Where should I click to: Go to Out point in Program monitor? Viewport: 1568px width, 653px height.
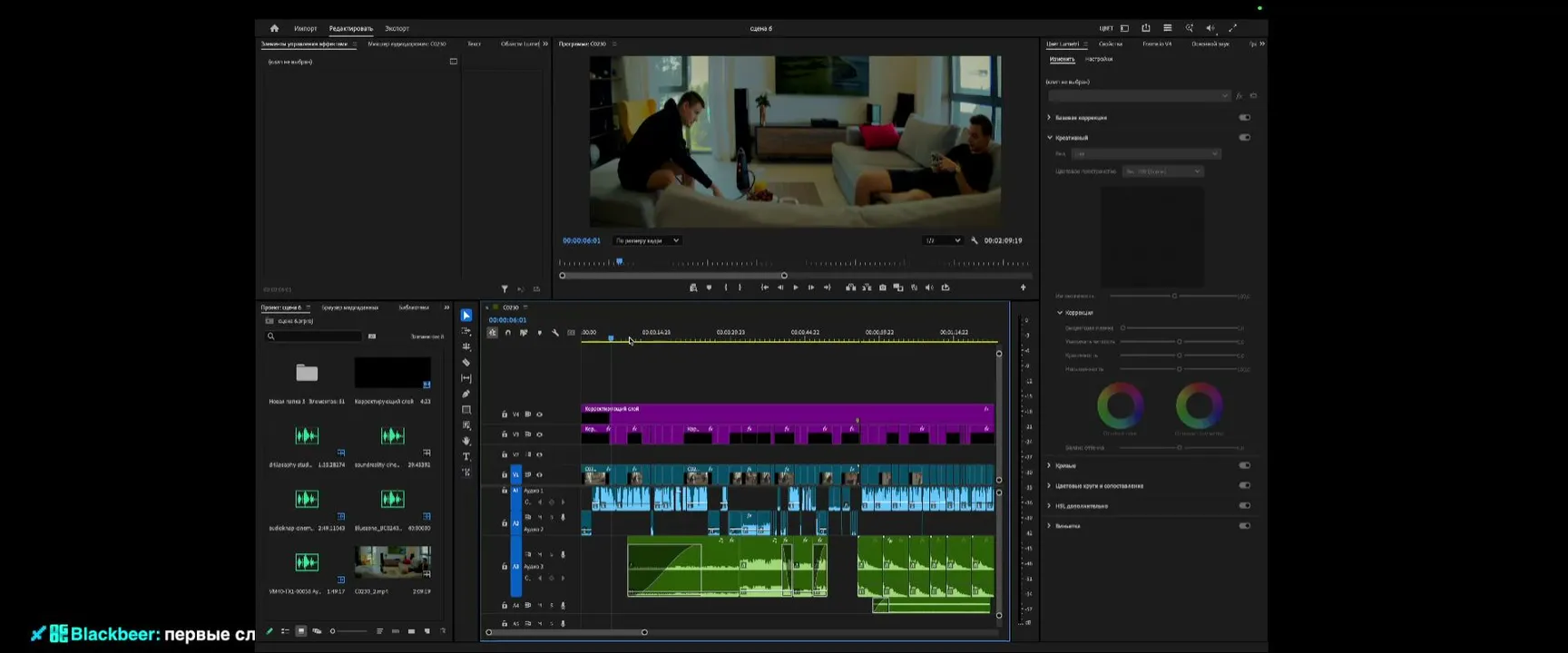[x=827, y=288]
